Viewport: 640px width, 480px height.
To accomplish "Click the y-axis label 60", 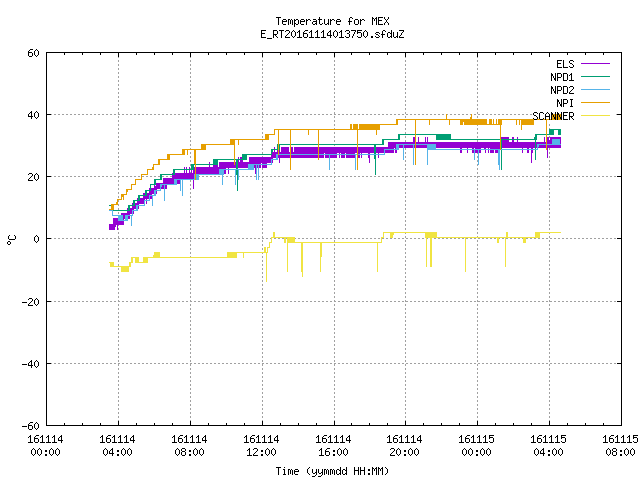I will tap(33, 53).
